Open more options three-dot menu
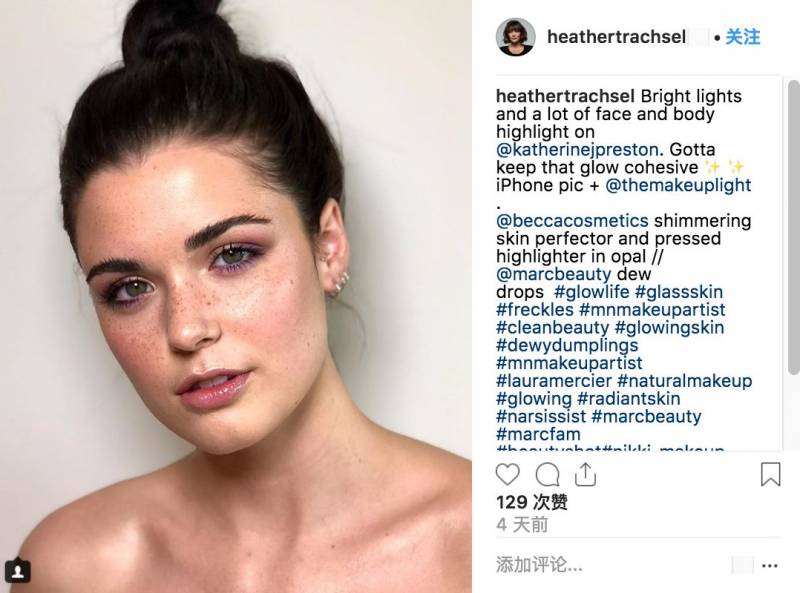800x593 pixels. click(x=769, y=565)
